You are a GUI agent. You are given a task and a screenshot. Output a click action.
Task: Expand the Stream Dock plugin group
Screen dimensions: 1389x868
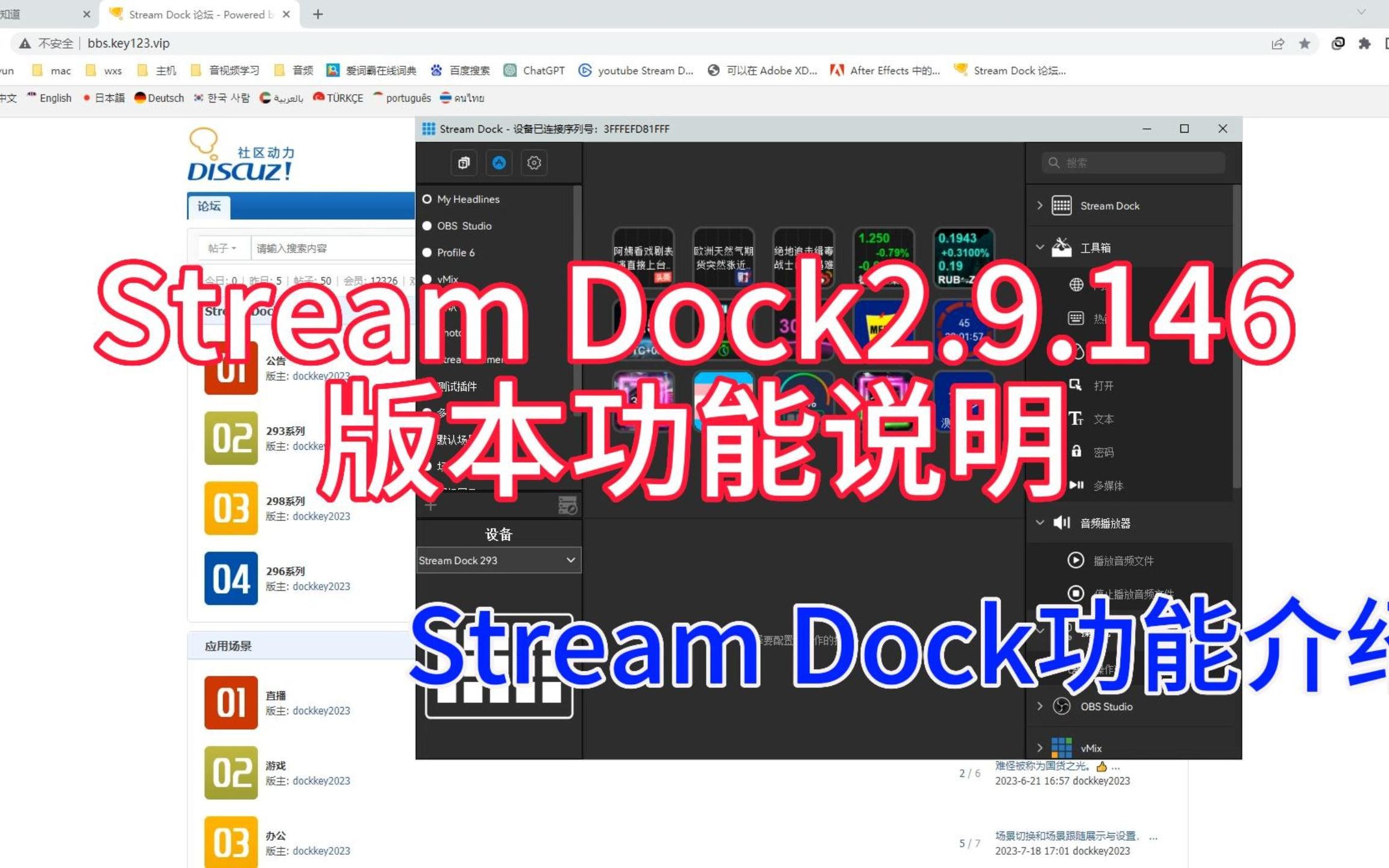click(1040, 206)
